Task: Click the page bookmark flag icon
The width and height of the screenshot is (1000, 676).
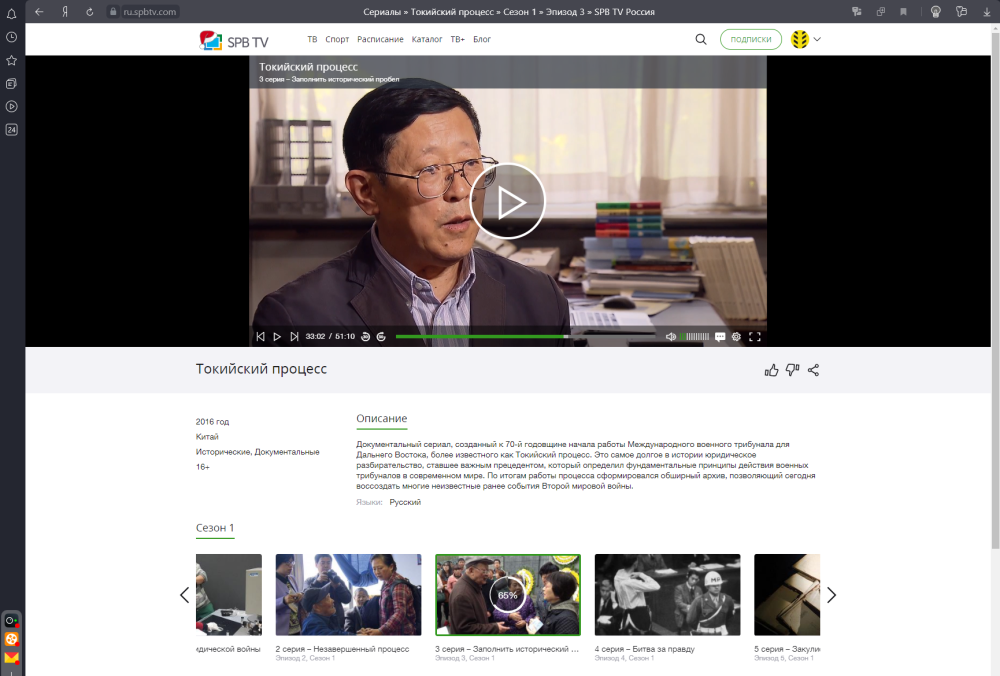Action: pos(904,11)
